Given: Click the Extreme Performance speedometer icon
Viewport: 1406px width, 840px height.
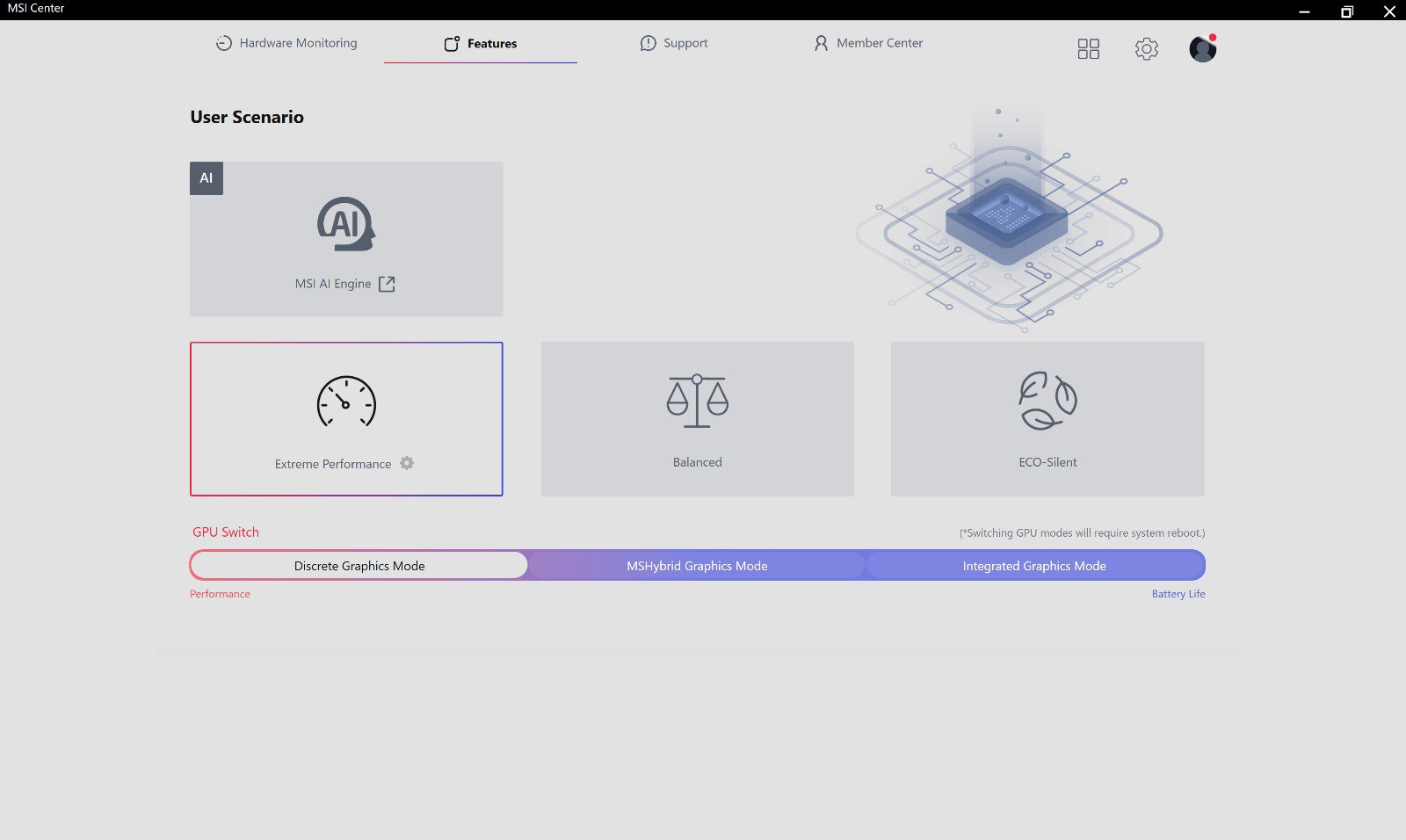Looking at the screenshot, I should pyautogui.click(x=346, y=402).
